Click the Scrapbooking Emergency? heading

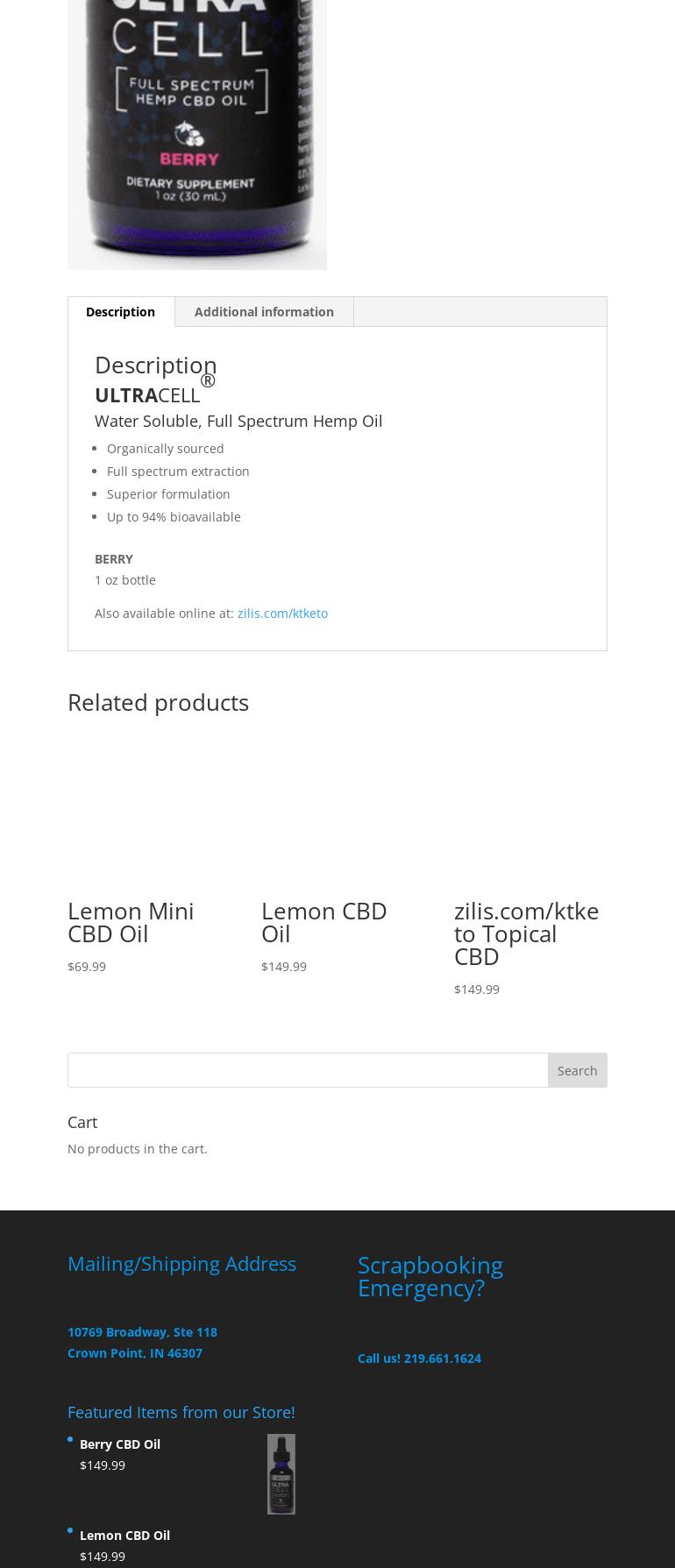pos(430,1276)
